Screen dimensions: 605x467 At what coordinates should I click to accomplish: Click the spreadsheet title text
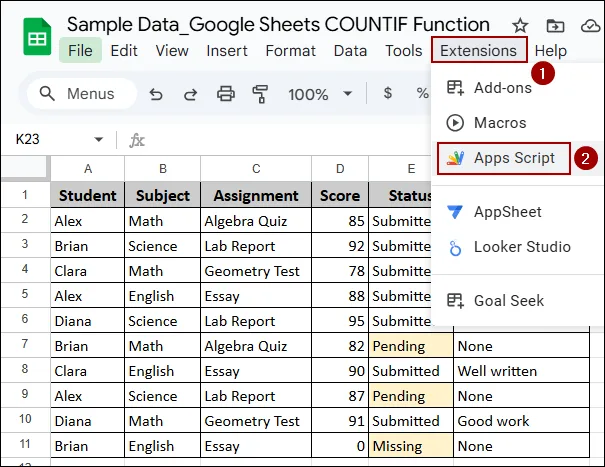pyautogui.click(x=278, y=25)
